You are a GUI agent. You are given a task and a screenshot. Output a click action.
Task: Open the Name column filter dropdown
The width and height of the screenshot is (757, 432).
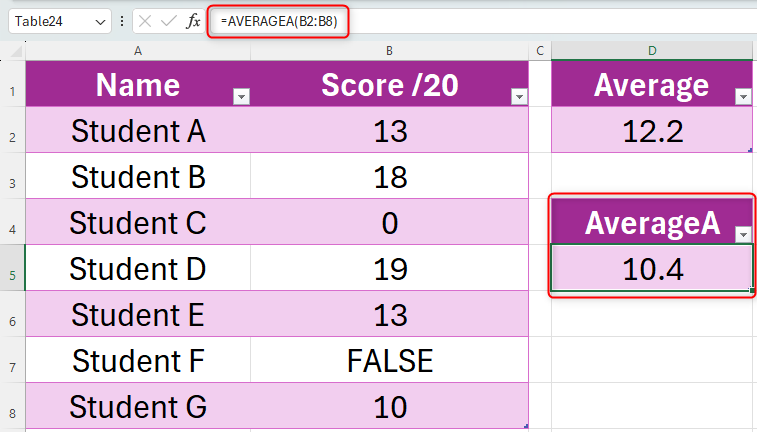(241, 97)
